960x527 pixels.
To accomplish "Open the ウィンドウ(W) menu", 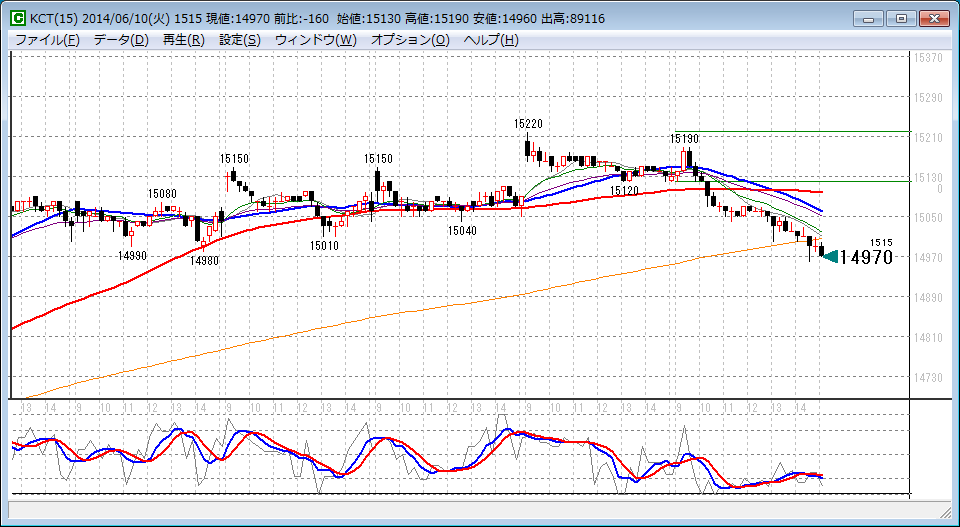I will (315, 40).
